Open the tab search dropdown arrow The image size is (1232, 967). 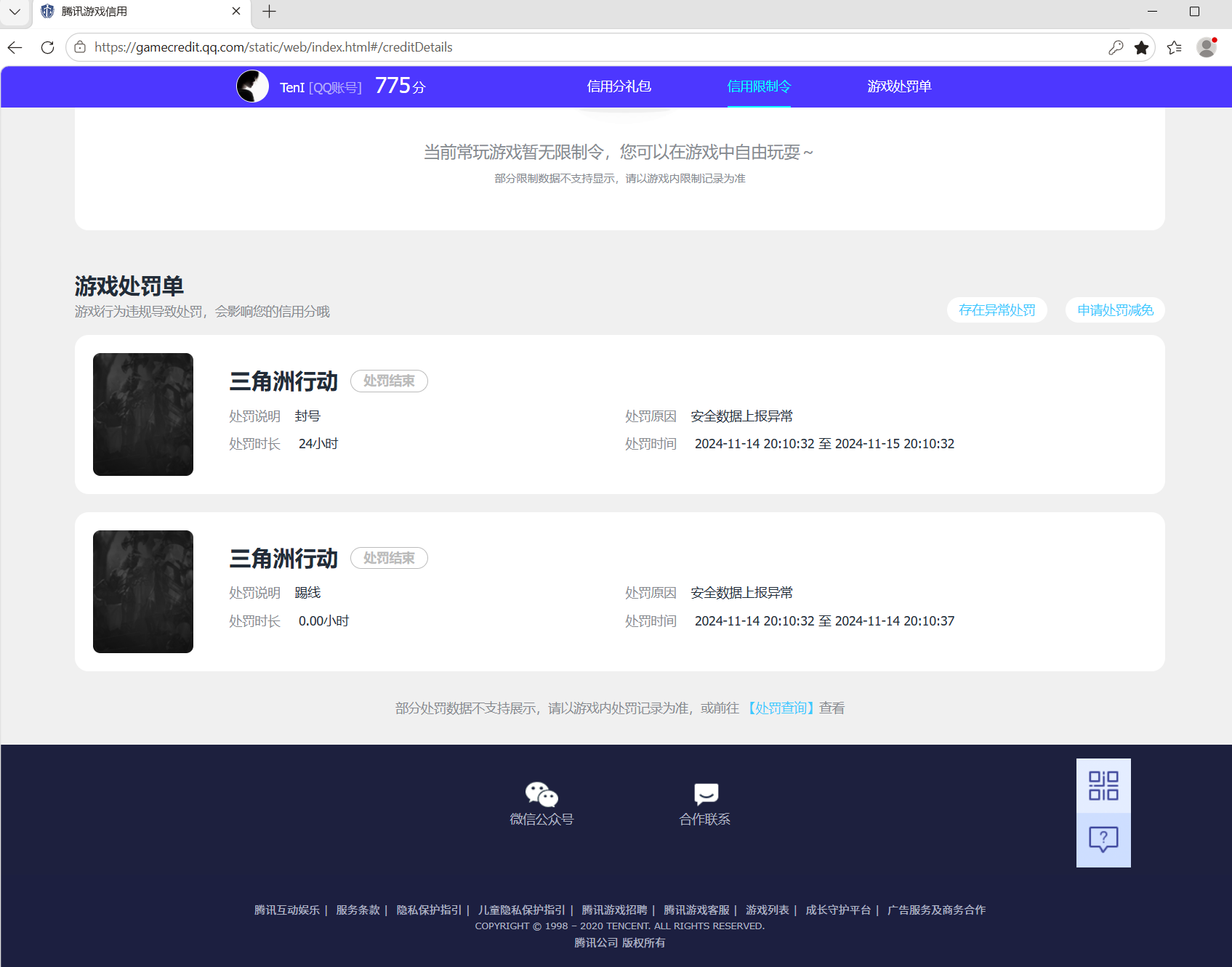click(x=15, y=12)
